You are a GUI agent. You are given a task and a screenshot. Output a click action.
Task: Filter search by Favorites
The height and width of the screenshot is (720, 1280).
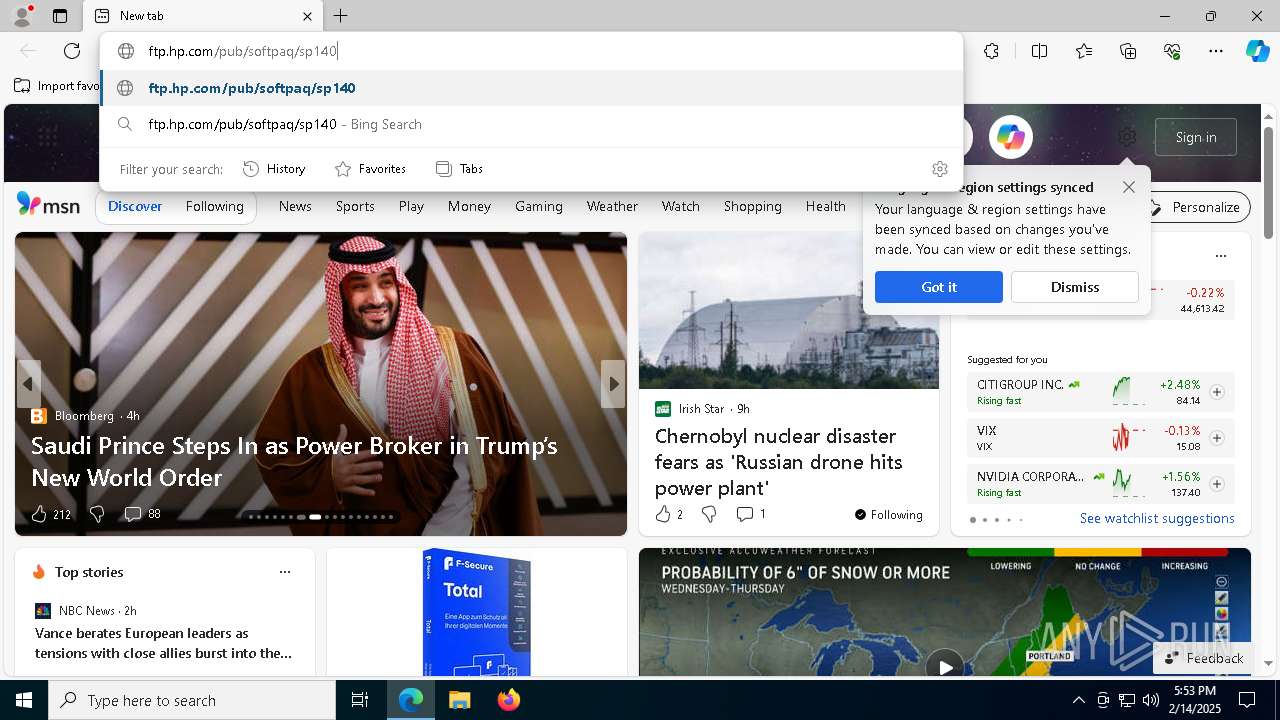[x=370, y=169]
